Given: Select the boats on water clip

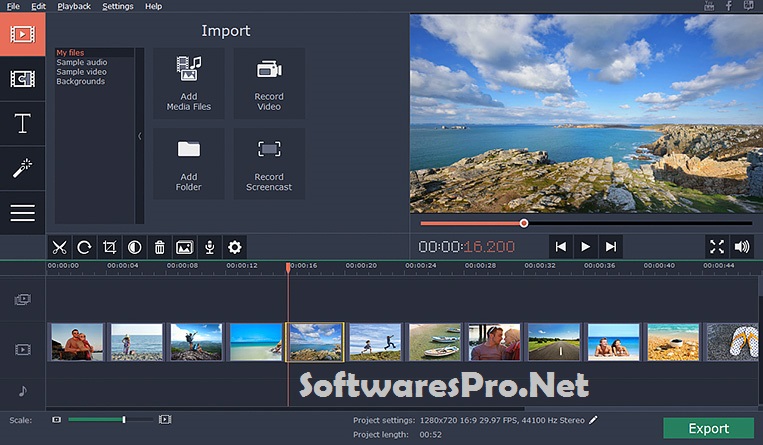Looking at the screenshot, I should (435, 342).
